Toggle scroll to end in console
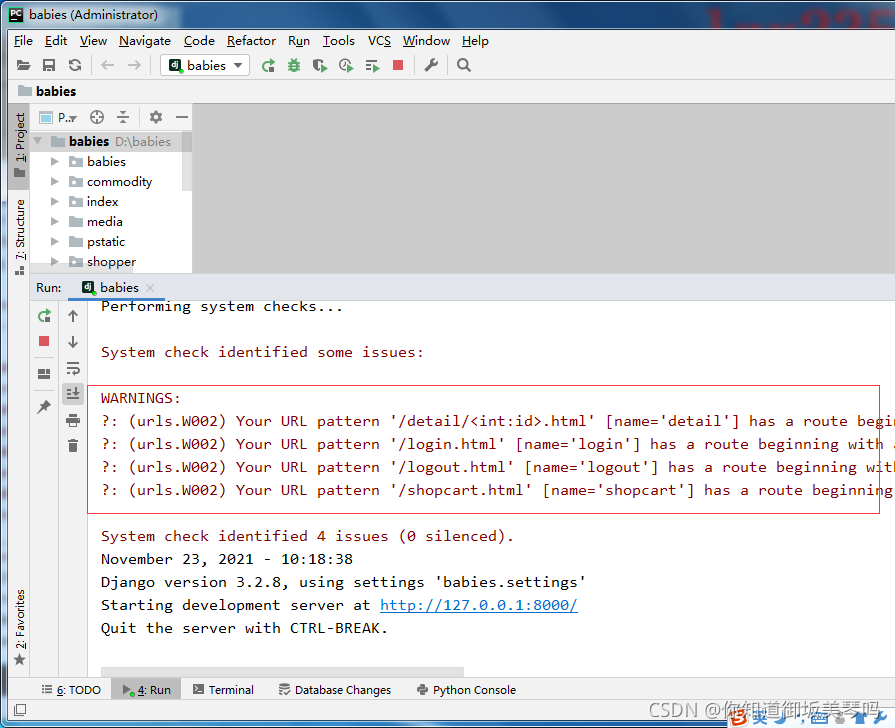 [x=72, y=393]
